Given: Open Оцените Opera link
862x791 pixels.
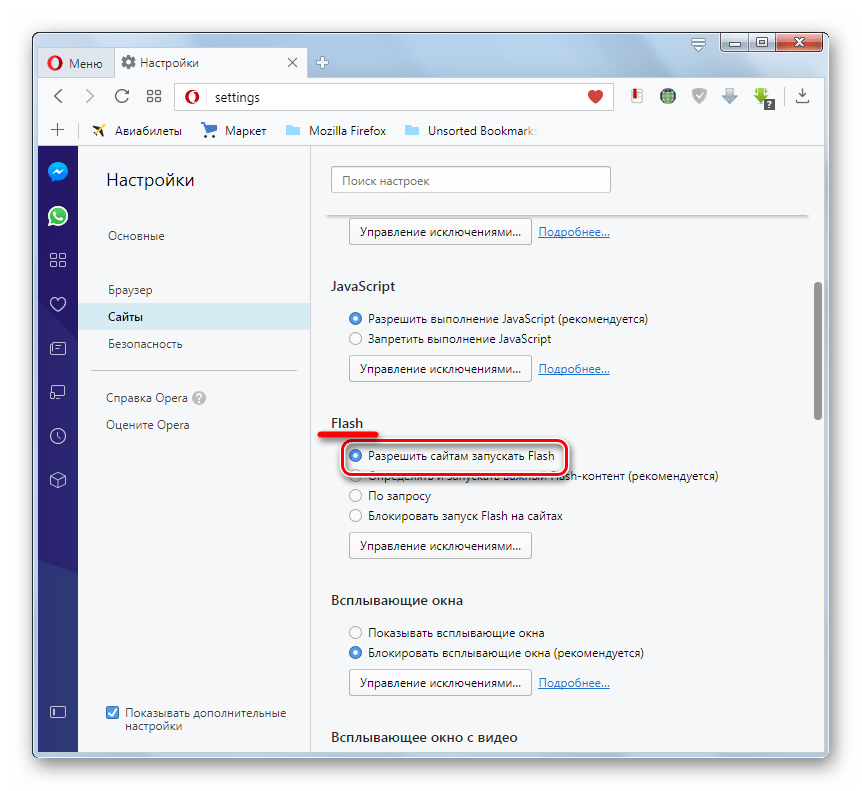Looking at the screenshot, I should [147, 424].
